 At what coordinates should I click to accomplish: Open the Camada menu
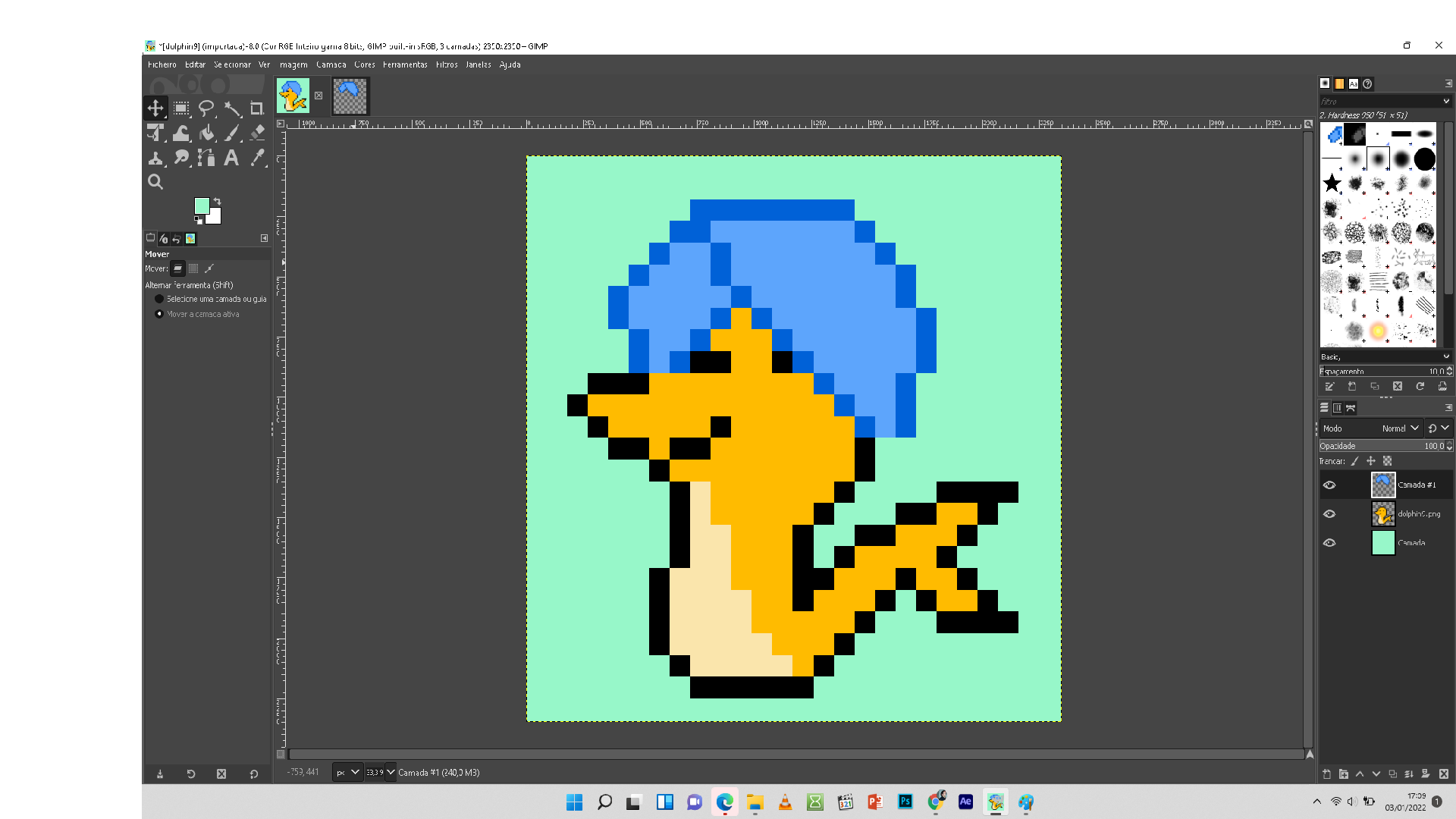331,64
